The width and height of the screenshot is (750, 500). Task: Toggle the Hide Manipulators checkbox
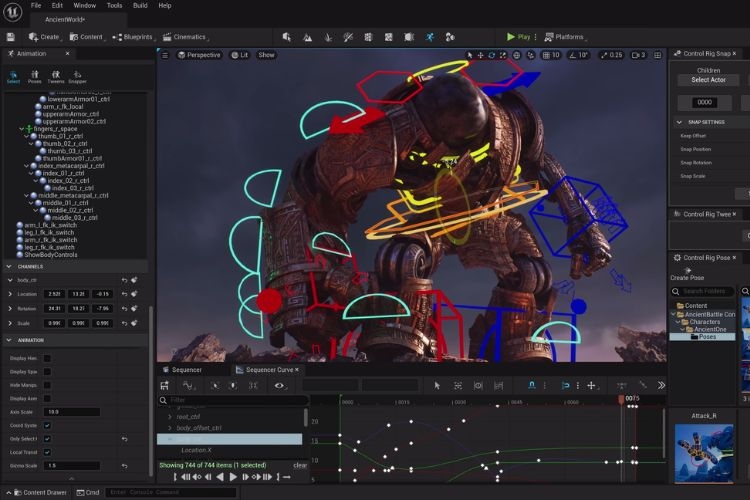[x=47, y=385]
